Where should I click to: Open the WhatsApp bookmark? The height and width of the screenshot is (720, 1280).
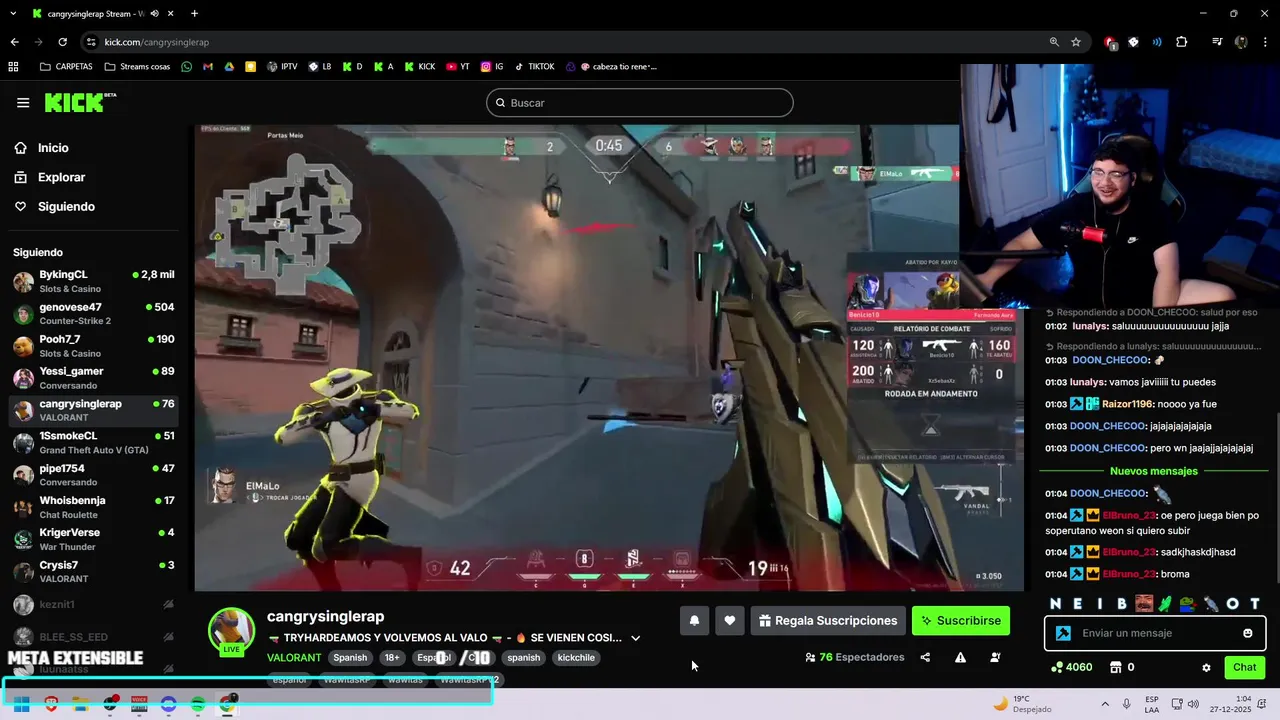click(x=186, y=67)
